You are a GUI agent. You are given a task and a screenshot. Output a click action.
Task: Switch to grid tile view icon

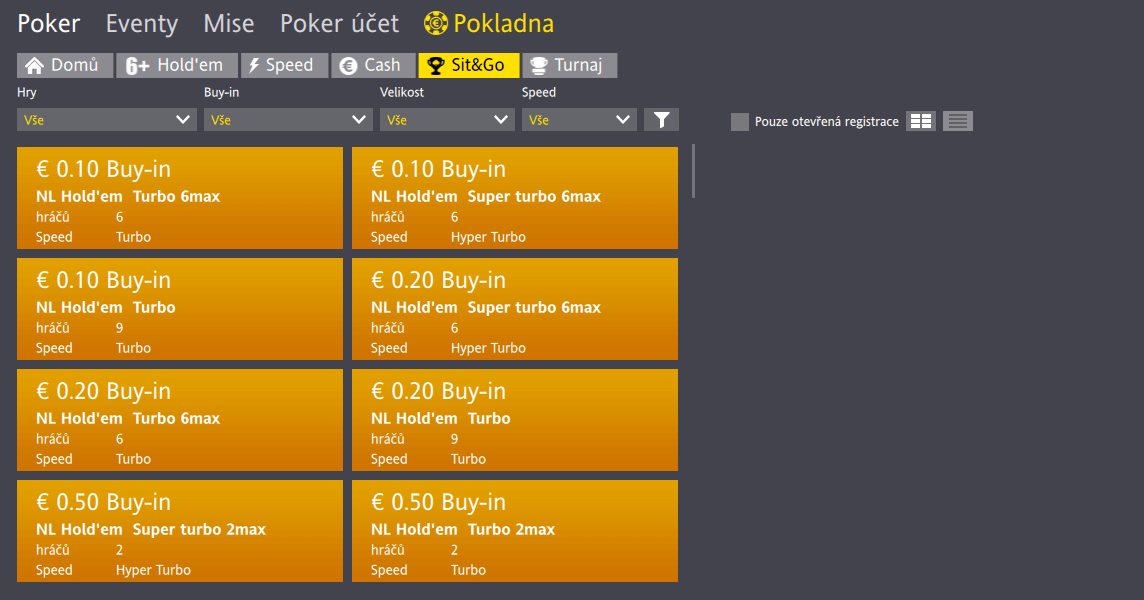[x=921, y=121]
